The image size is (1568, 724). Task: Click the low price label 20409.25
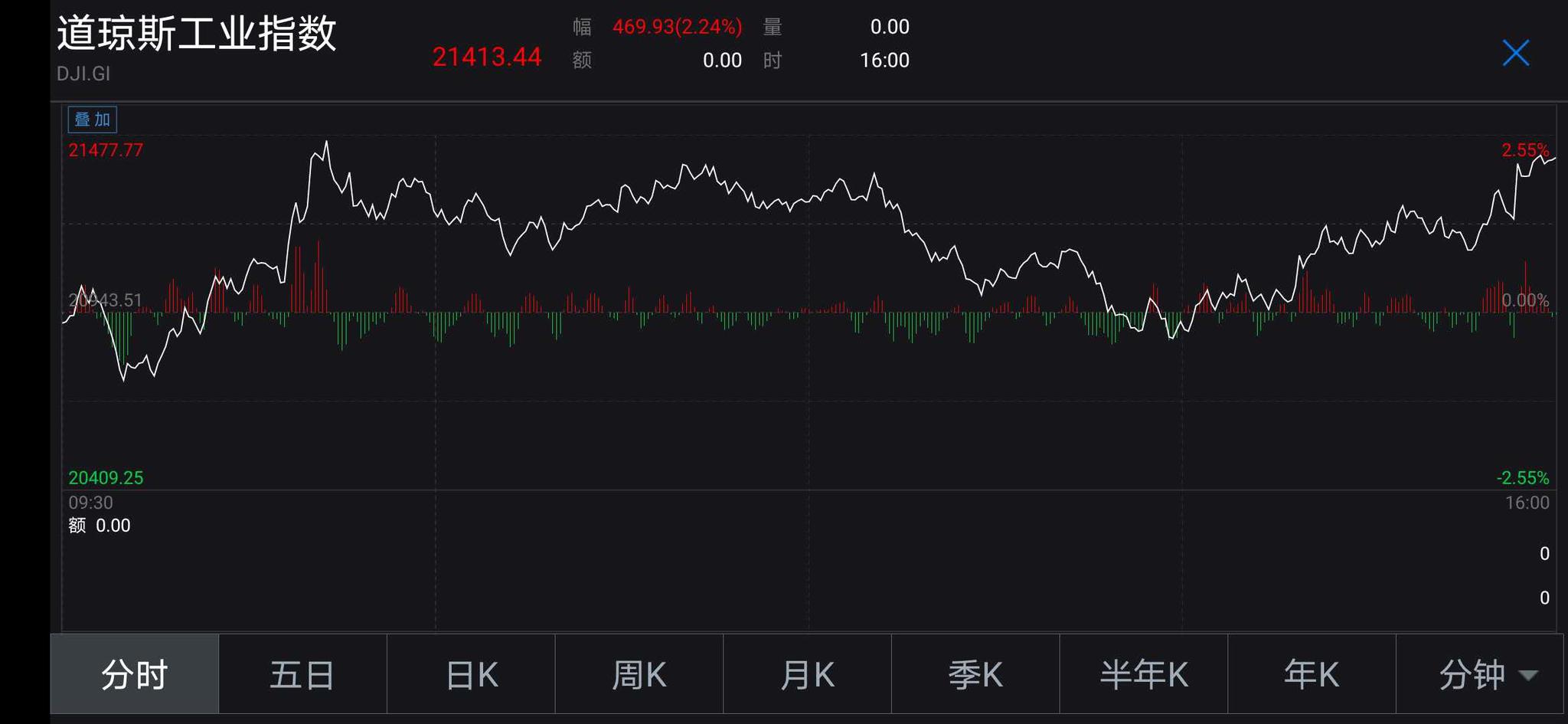pos(106,477)
